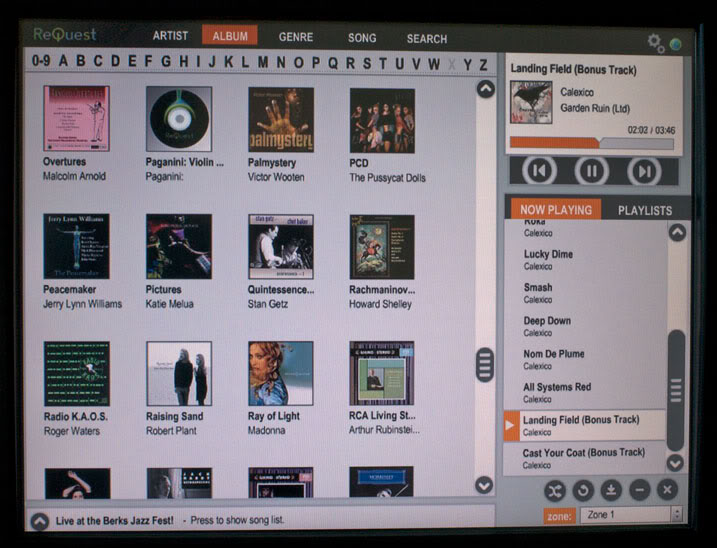This screenshot has width=717, height=548.
Task: Pause the current song
Action: (591, 172)
